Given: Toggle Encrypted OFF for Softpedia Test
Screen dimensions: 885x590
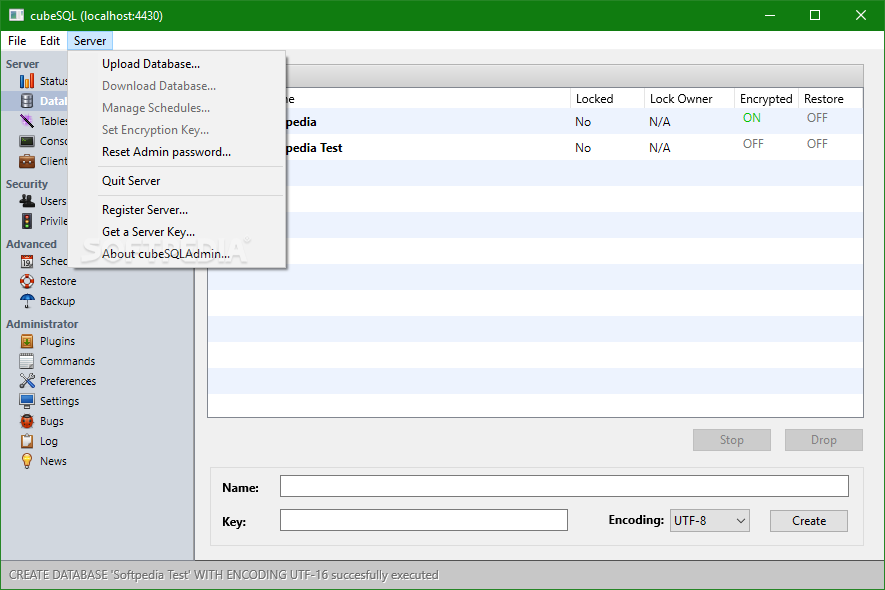Looking at the screenshot, I should (753, 144).
